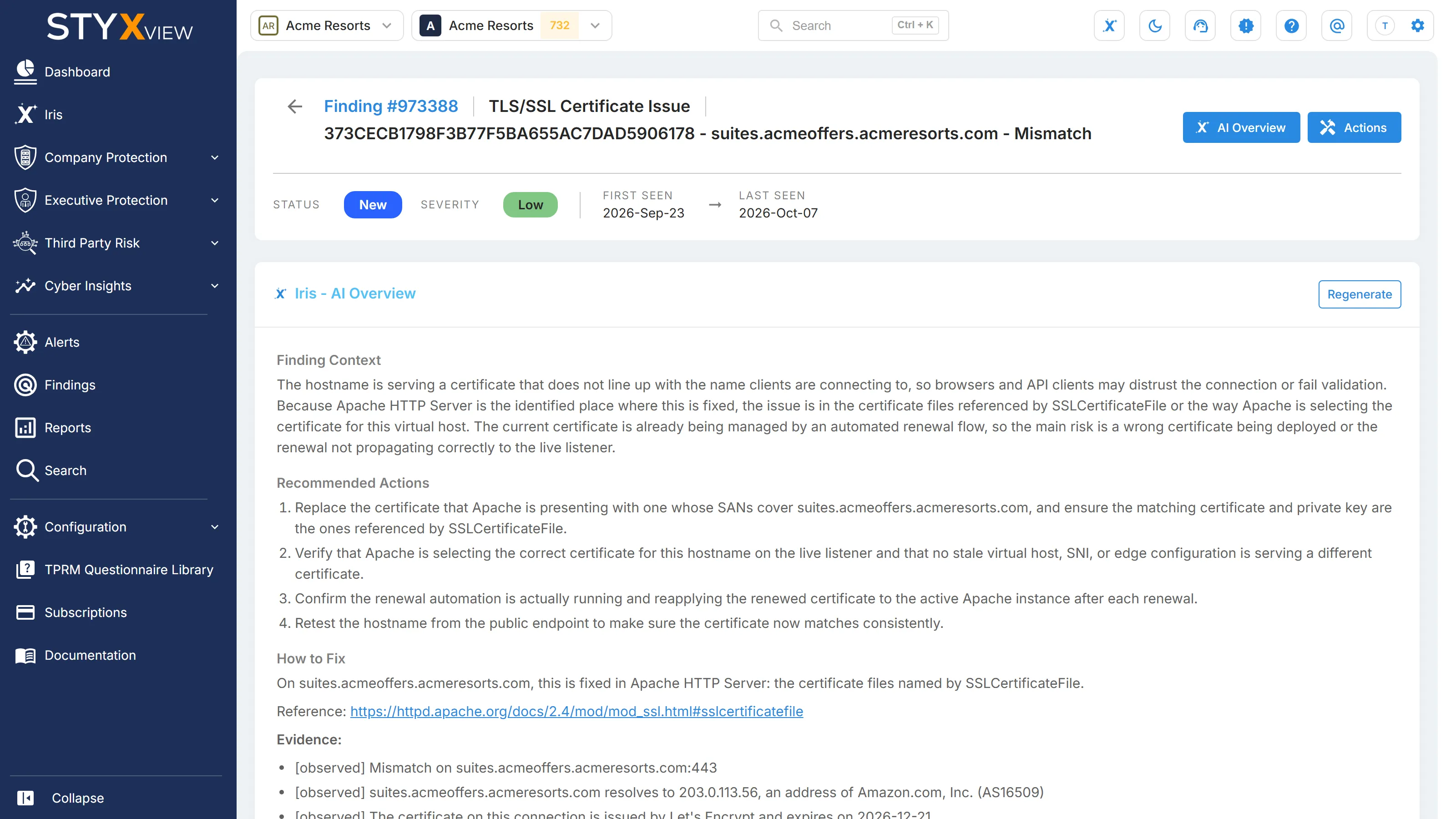Focus the top Search field
Screen dimensions: 1456x819
(x=853, y=25)
